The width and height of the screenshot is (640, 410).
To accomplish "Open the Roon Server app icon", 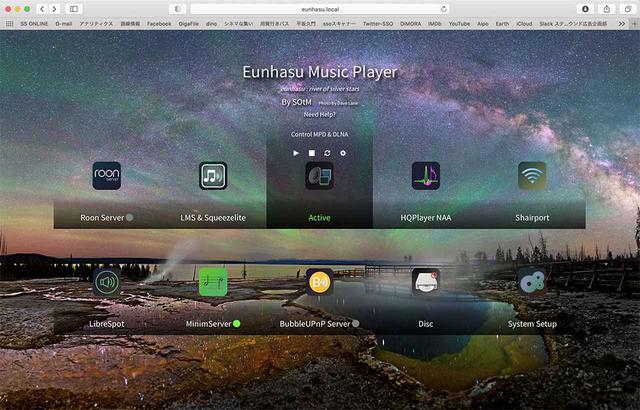I will [107, 176].
